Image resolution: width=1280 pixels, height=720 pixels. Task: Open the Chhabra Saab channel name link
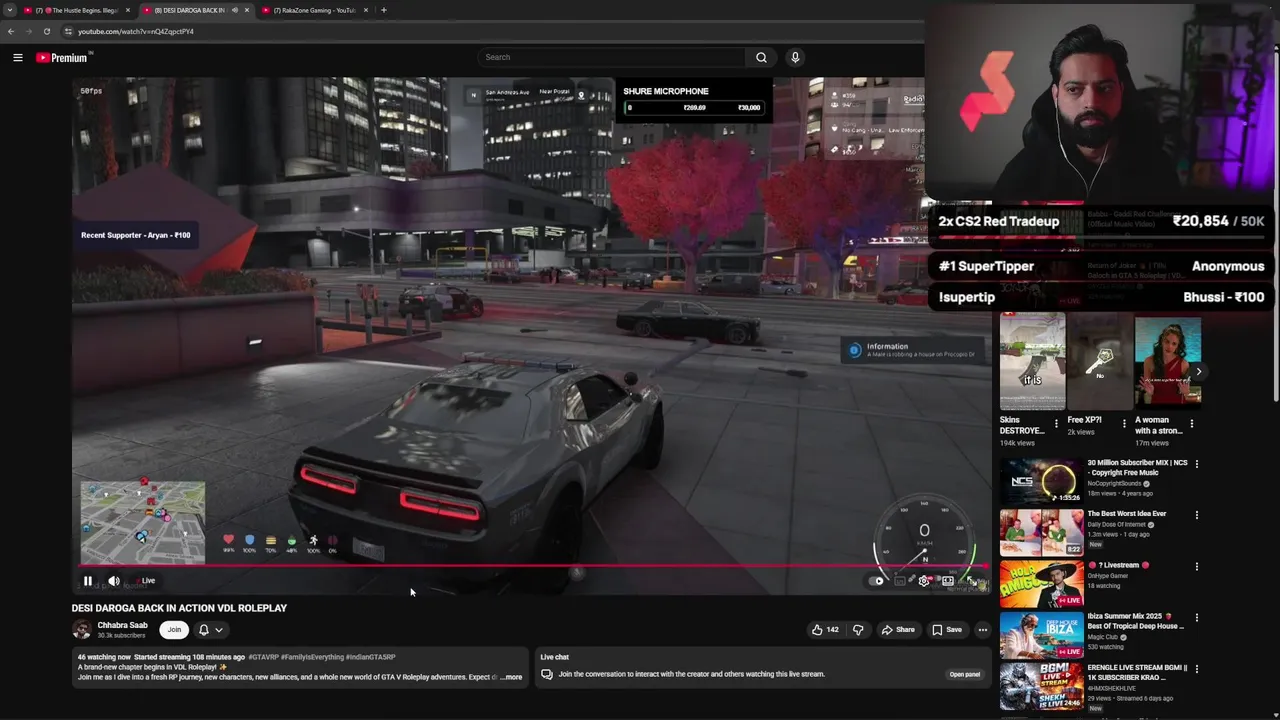pos(122,625)
